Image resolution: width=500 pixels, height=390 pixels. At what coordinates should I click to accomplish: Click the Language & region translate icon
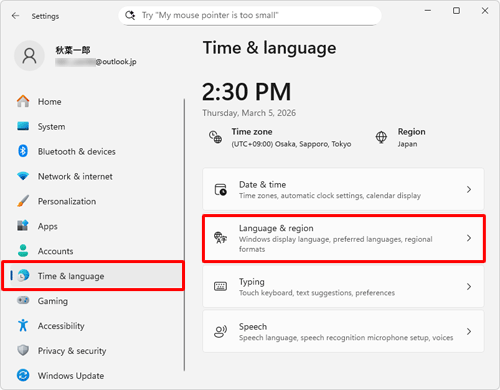pos(220,238)
